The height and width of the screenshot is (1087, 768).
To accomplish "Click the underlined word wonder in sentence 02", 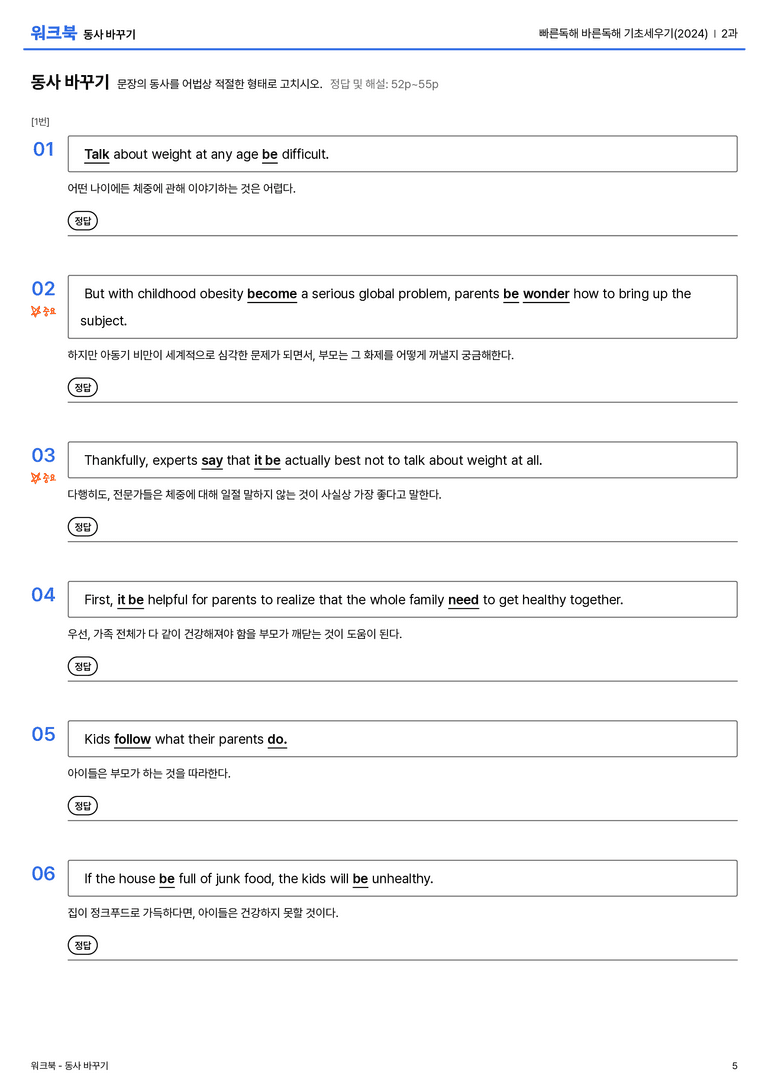I will pyautogui.click(x=546, y=294).
